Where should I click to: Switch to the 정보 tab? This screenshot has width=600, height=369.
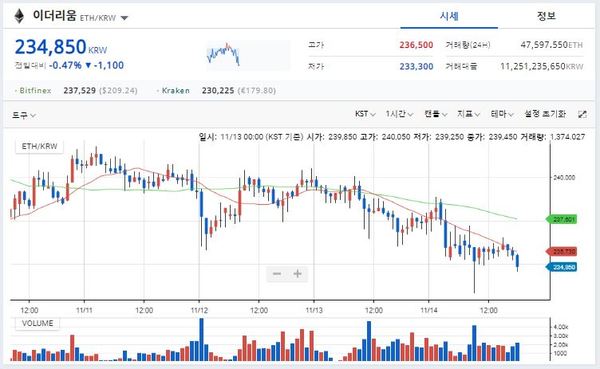[546, 16]
